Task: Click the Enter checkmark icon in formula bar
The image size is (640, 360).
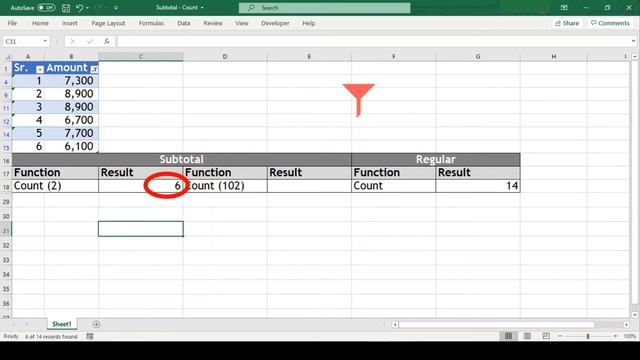Action: point(90,41)
